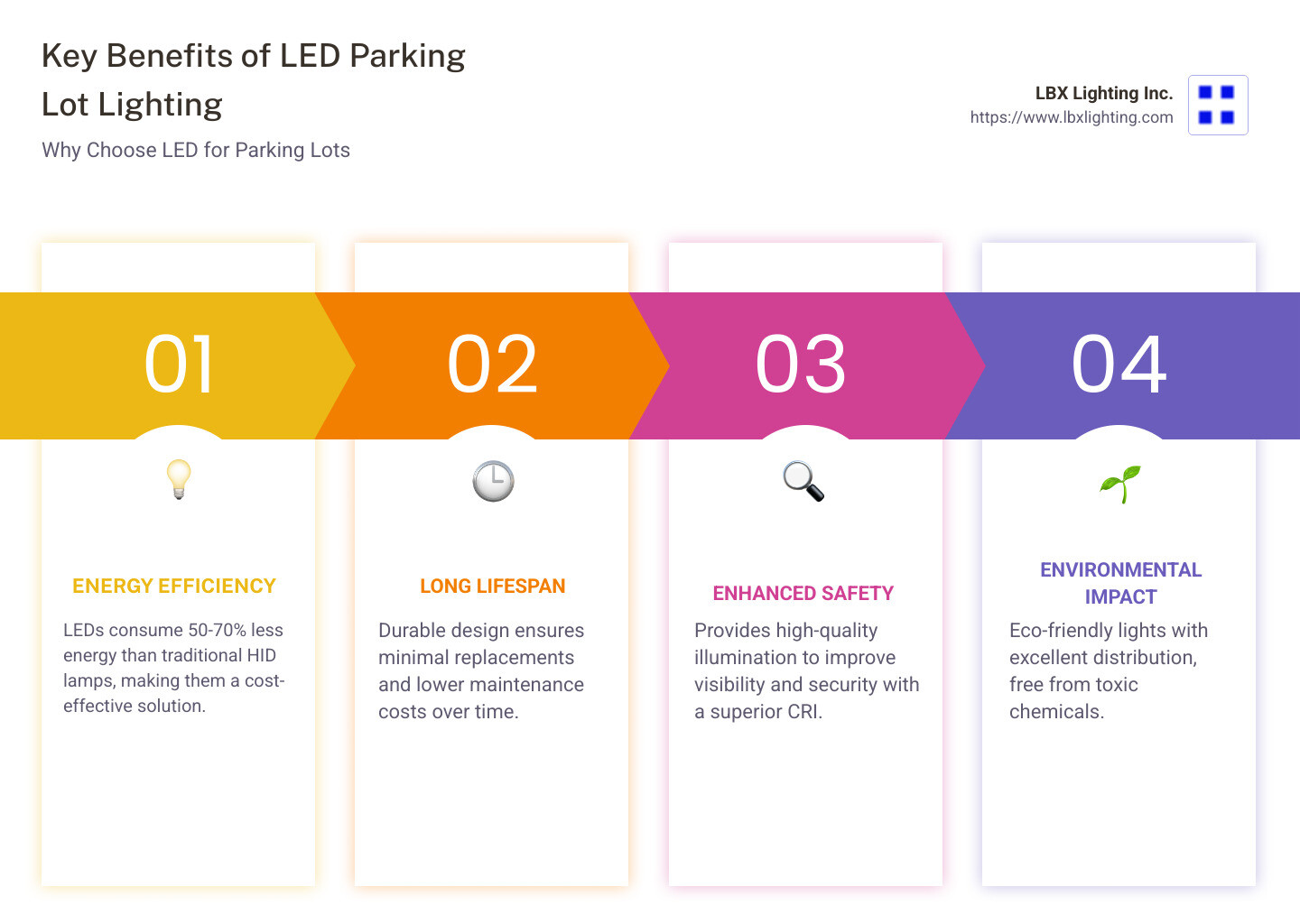The height and width of the screenshot is (924, 1300).
Task: Click the LEDs consume 50-70% less description
Action: (173, 668)
